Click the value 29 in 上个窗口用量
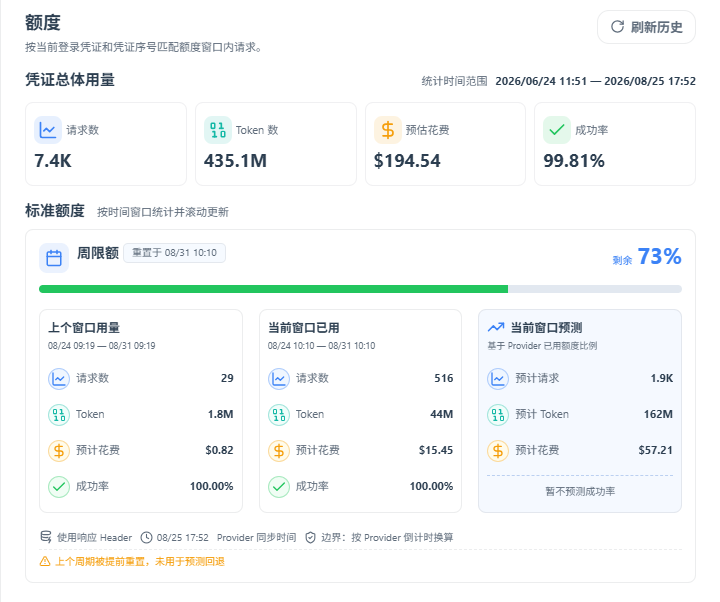The height and width of the screenshot is (602, 720). click(227, 378)
